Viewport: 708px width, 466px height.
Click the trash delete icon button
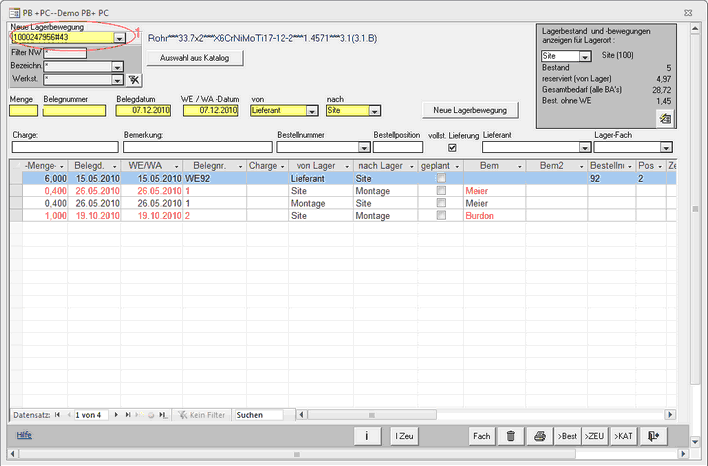[x=511, y=435]
